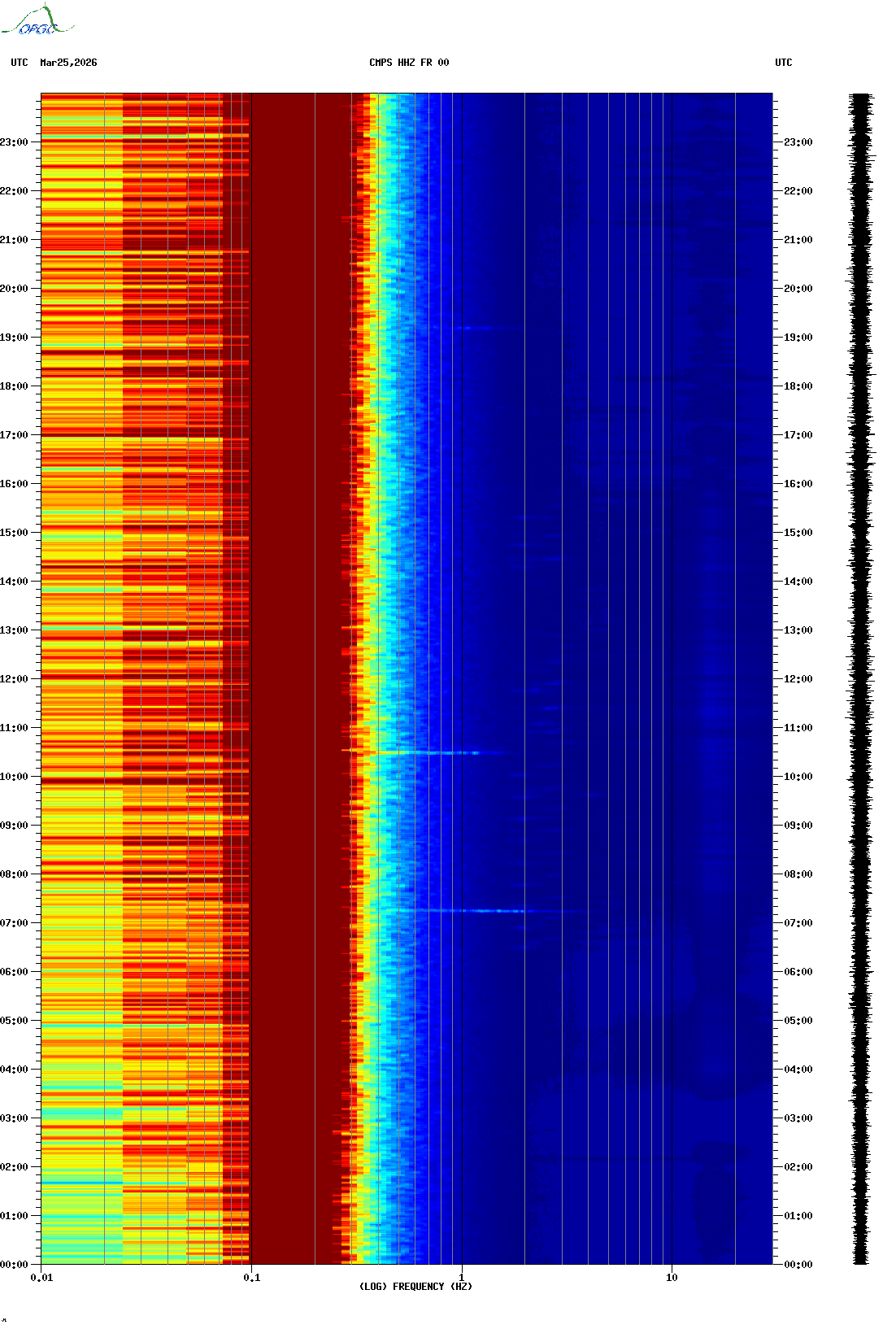The width and height of the screenshot is (896, 1329).
Task: Select the 00:00 time label on left axis
Action: click(14, 1265)
